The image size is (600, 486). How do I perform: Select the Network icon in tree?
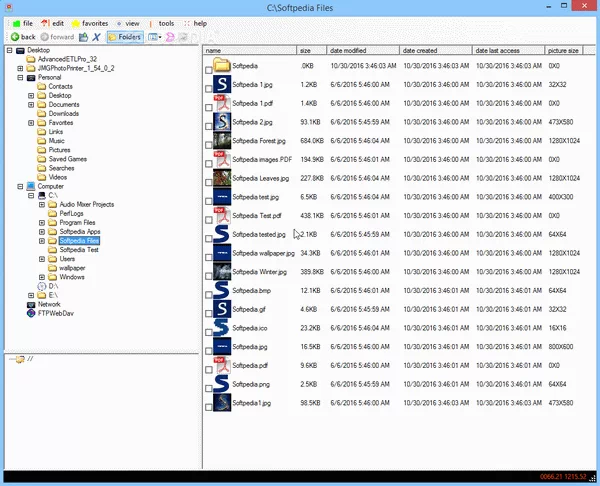tap(30, 304)
